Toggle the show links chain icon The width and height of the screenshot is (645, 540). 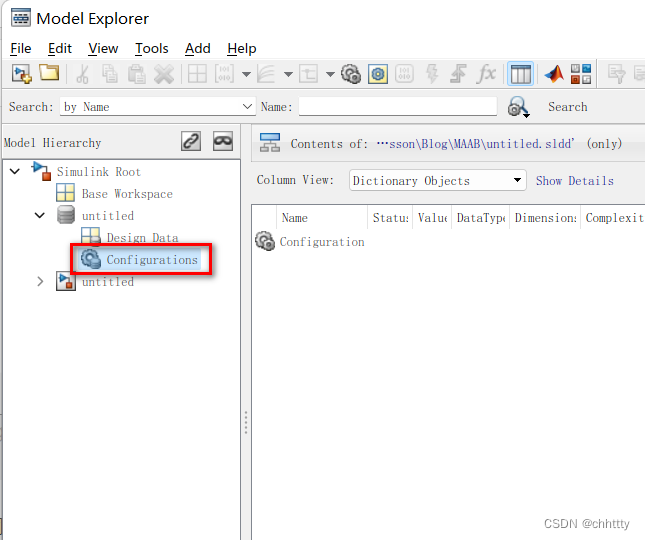[x=191, y=141]
